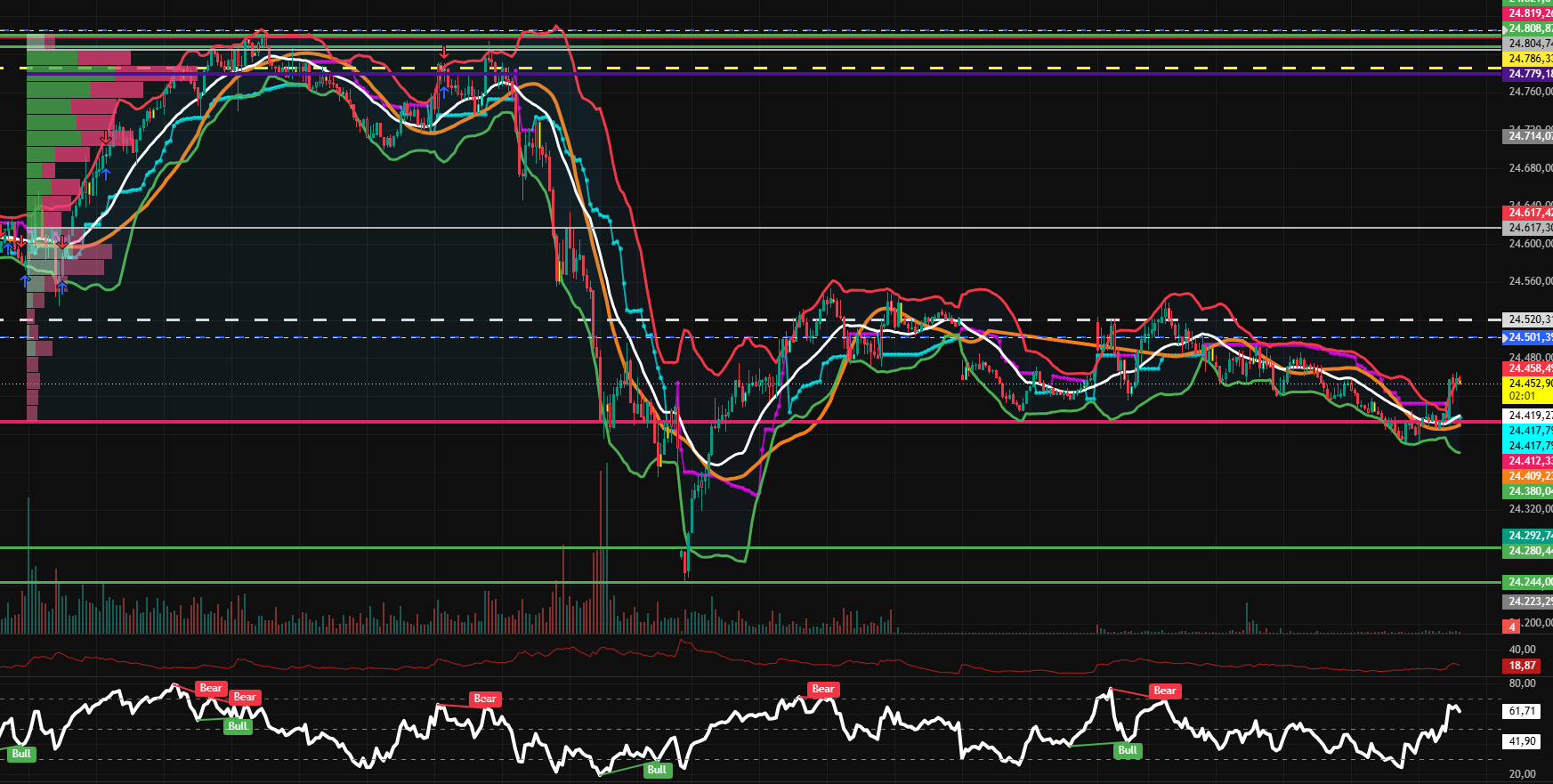Viewport: 1553px width, 784px height.
Task: Select the orange 24.409,23 price label
Action: coord(1528,476)
